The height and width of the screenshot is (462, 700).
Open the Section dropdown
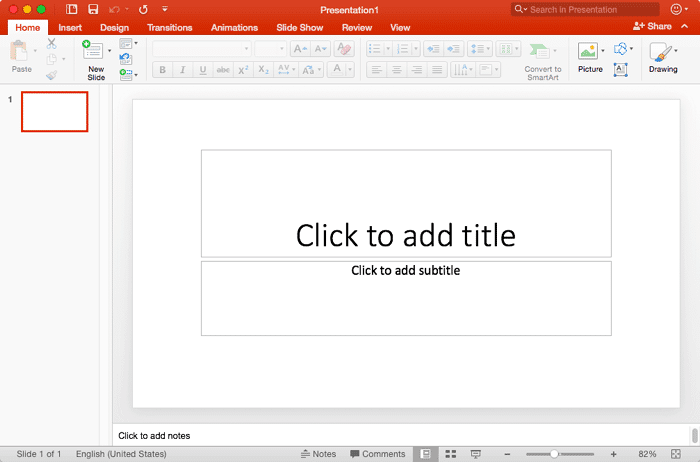coord(129,75)
